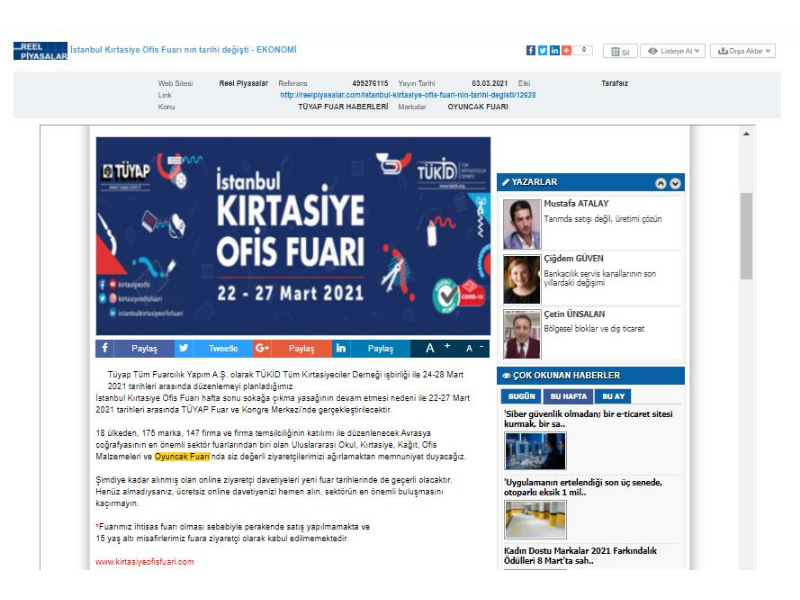800x600 pixels.
Task: Click the LinkedIn icon under the banner
Action: [341, 348]
